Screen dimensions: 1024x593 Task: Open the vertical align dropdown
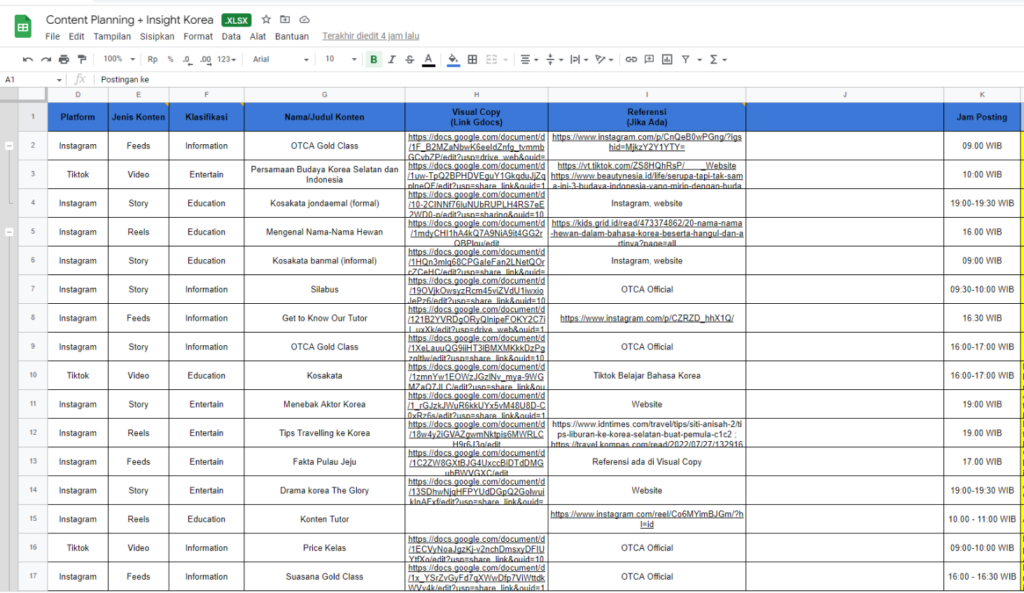tap(554, 59)
